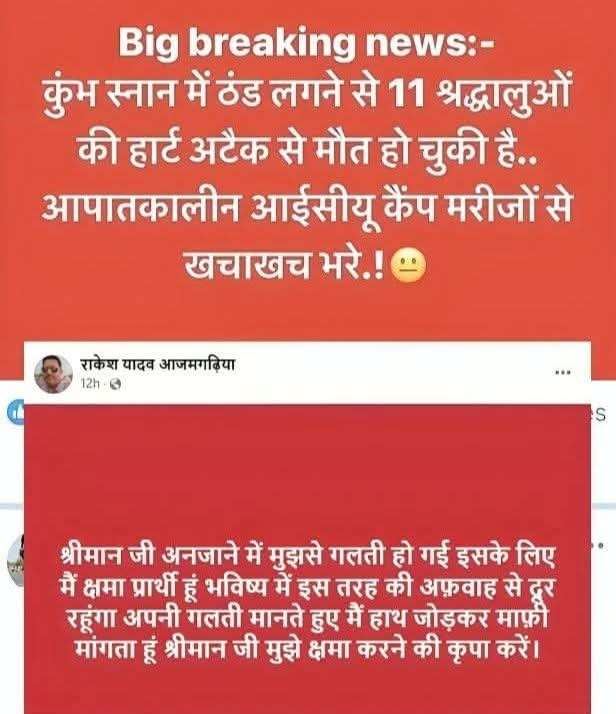This screenshot has width=616, height=714.
Task: Click the आपातकालीन आईसीयू कैंप line
Action: point(306,209)
